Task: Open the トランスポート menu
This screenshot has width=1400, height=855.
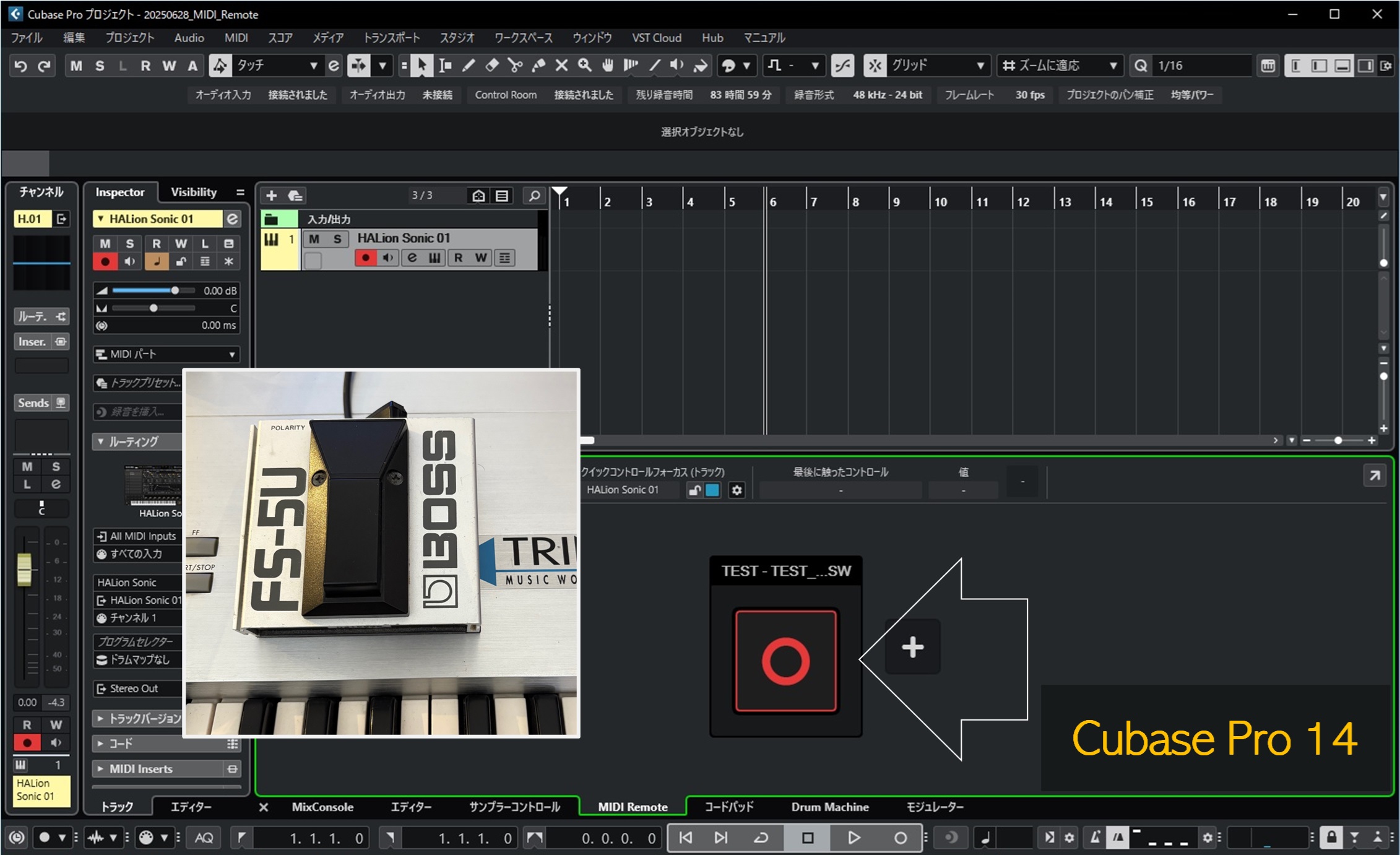Action: 392,38
